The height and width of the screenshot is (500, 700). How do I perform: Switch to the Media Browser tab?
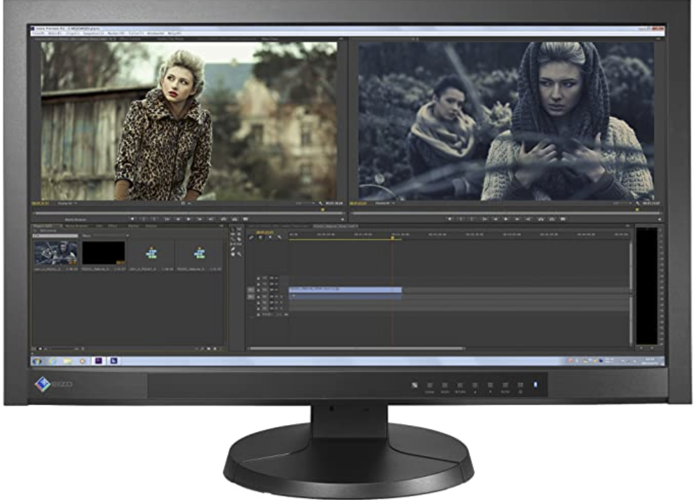(78, 228)
